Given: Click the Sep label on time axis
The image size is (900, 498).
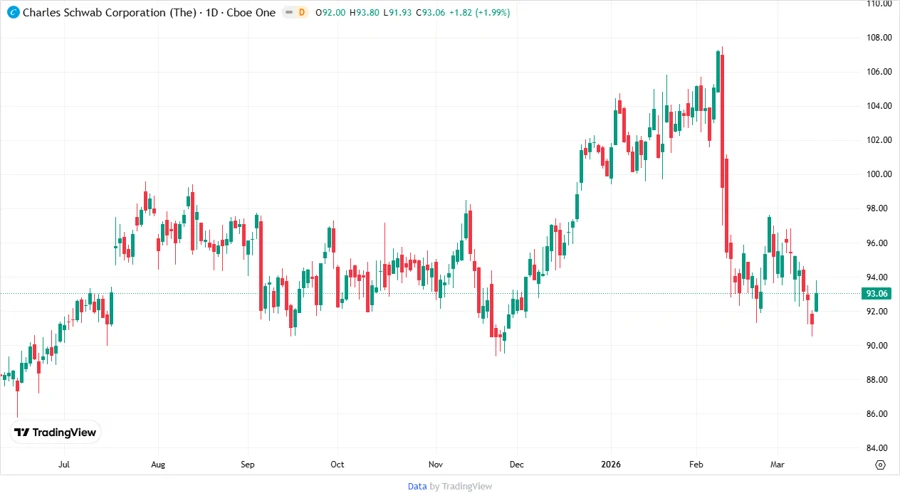Looking at the screenshot, I should point(247,464).
